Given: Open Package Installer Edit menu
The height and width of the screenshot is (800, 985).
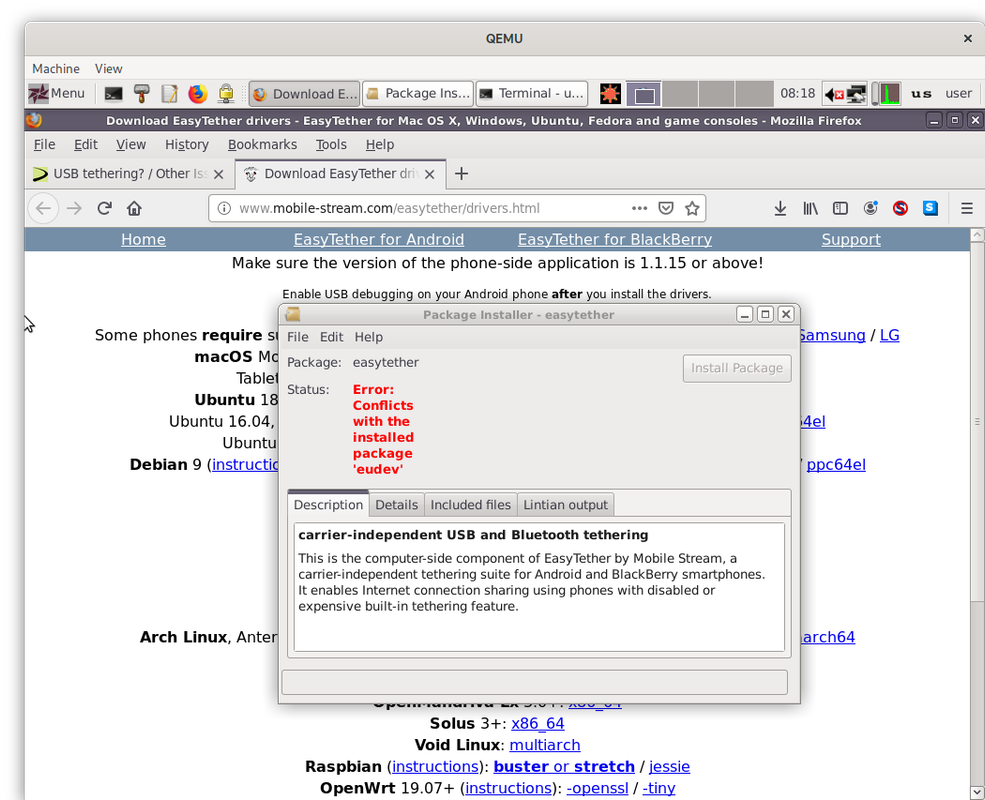Looking at the screenshot, I should pos(331,337).
